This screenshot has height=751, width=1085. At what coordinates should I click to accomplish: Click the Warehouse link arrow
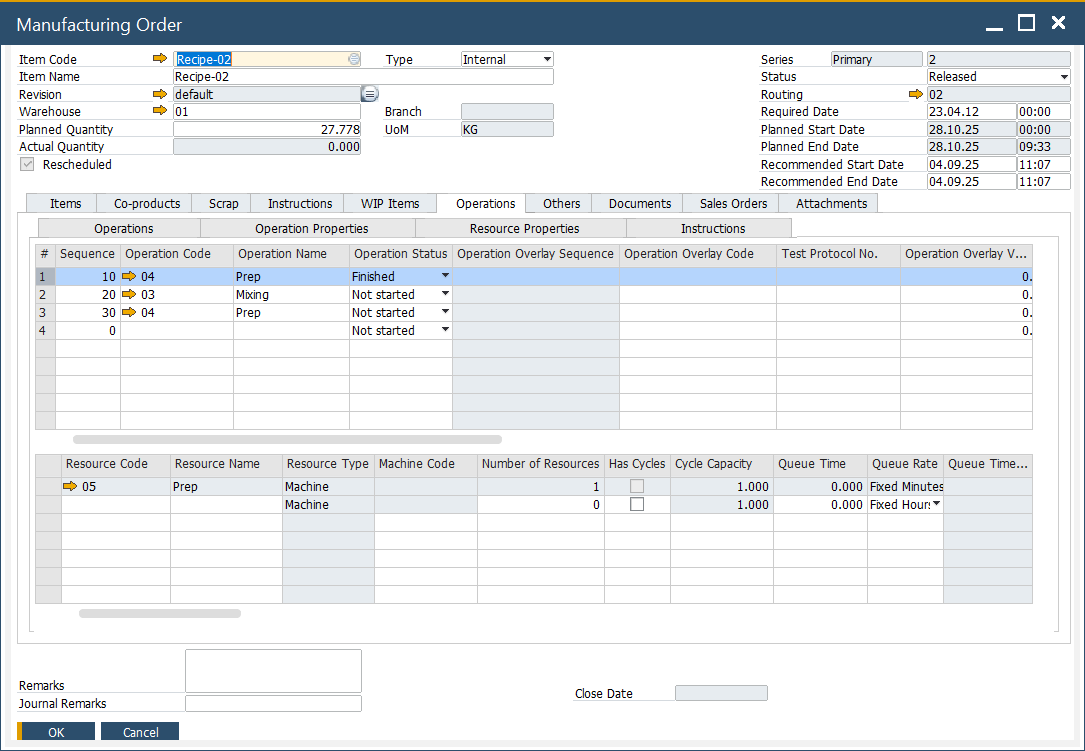coord(160,111)
